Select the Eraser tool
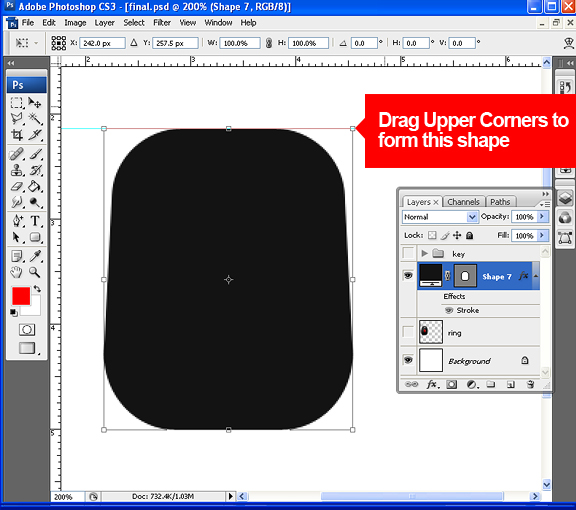The width and height of the screenshot is (576, 510). click(17, 186)
